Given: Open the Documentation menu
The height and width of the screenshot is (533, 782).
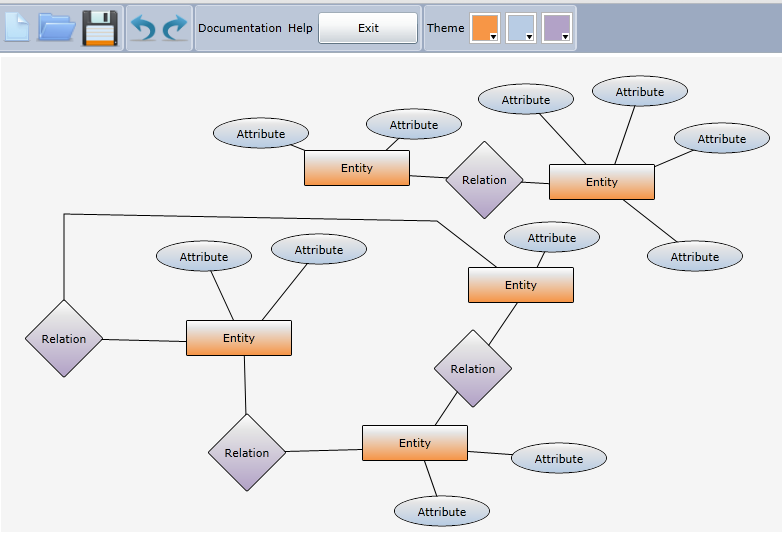Looking at the screenshot, I should (240, 28).
